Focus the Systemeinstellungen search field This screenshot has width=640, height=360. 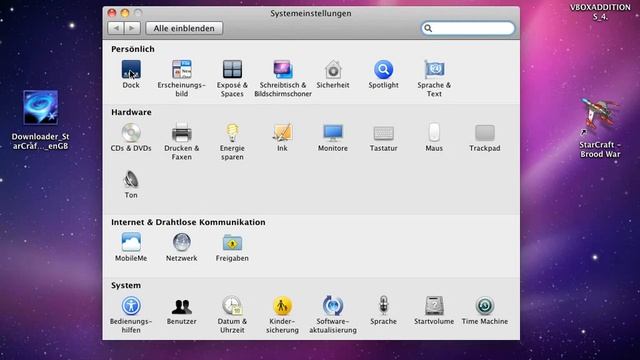tap(468, 28)
